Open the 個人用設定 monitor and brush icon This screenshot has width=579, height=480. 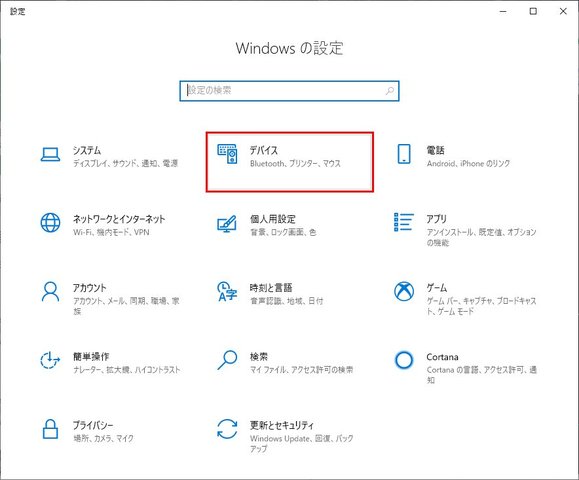click(x=227, y=224)
